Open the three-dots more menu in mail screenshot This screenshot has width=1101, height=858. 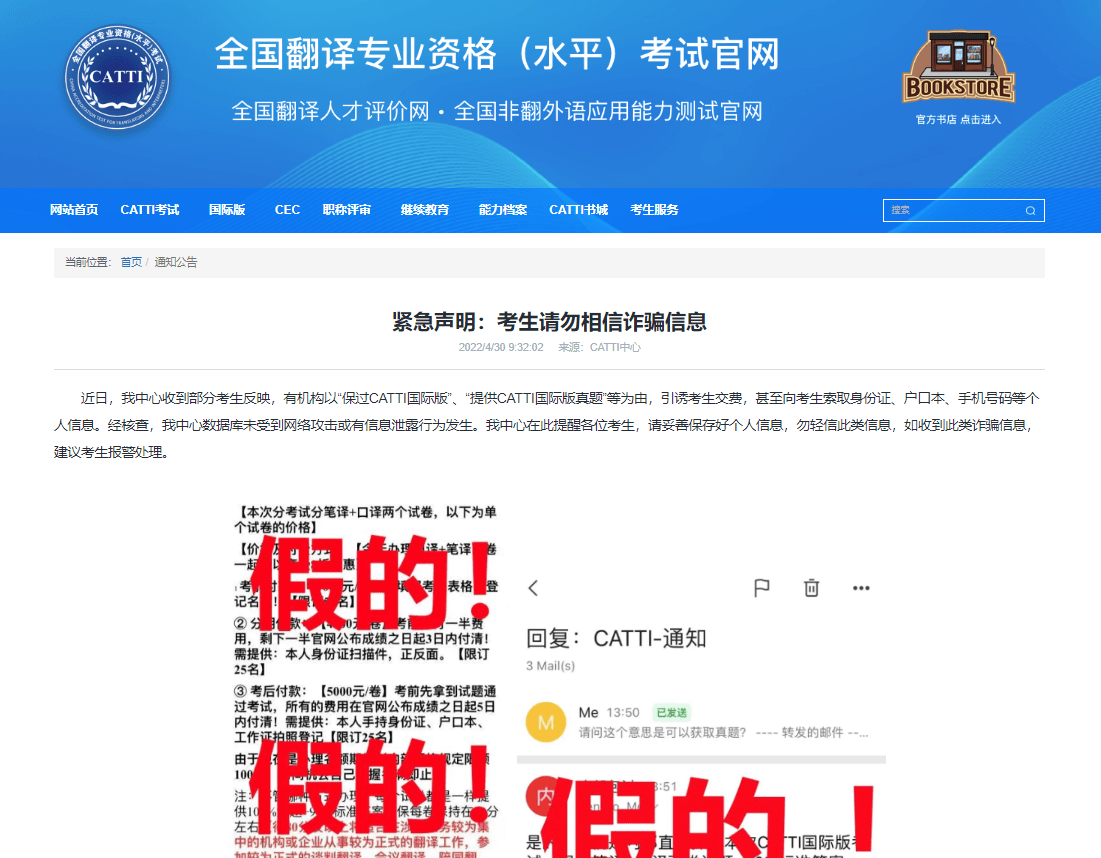[861, 588]
